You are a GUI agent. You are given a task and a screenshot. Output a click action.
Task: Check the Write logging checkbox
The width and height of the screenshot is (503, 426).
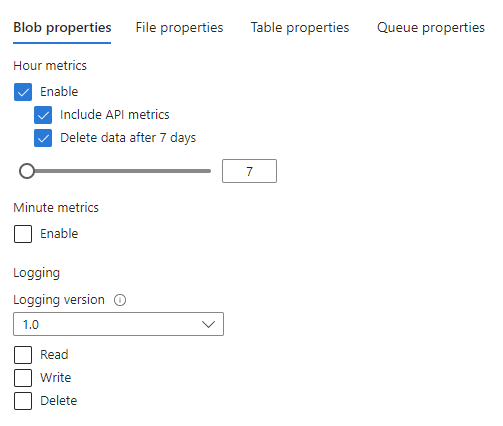tap(23, 378)
